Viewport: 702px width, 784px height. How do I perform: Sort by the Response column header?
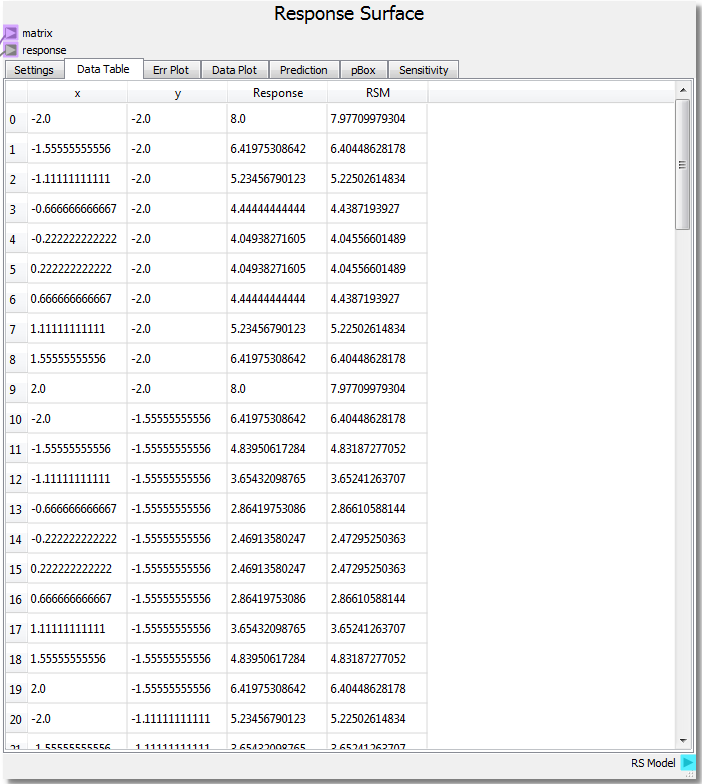[x=277, y=93]
